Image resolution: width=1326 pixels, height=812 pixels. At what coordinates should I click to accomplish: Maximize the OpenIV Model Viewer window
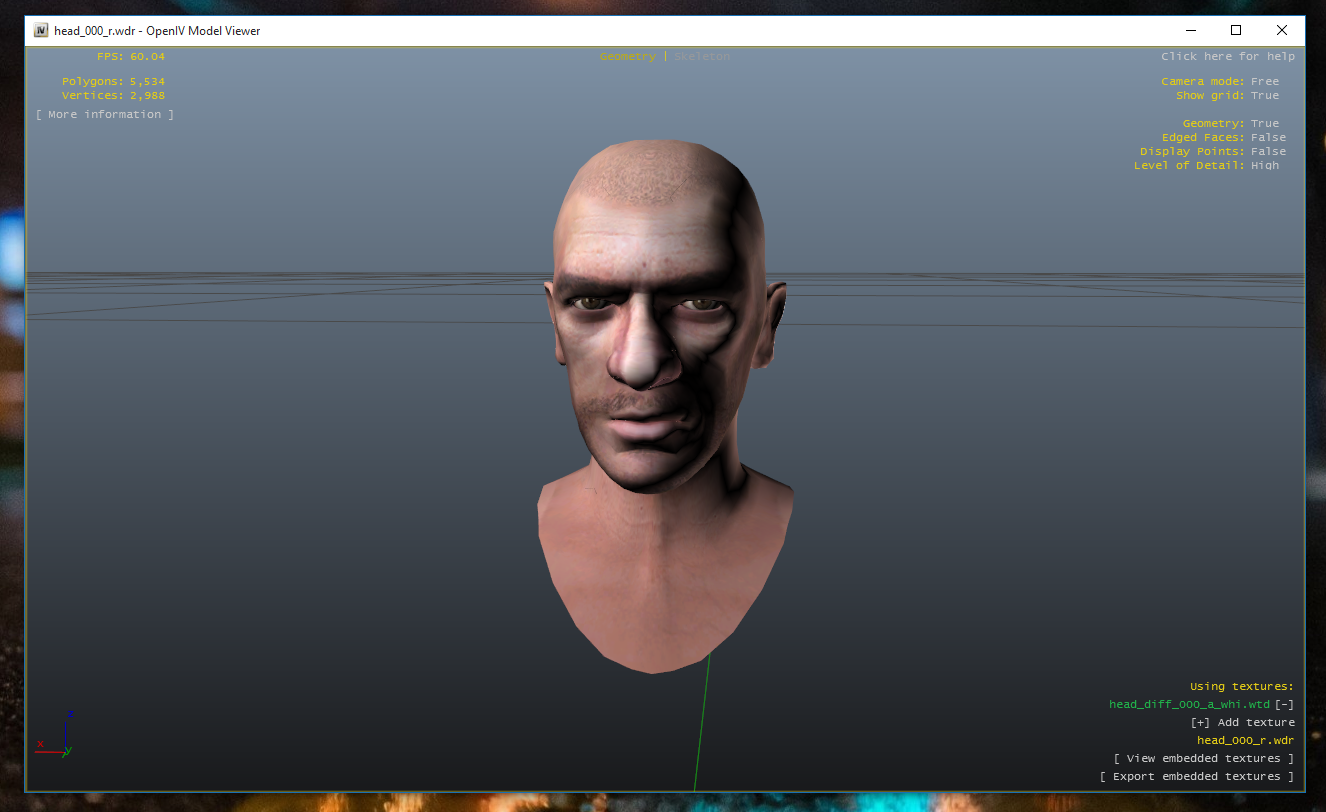tap(1236, 30)
